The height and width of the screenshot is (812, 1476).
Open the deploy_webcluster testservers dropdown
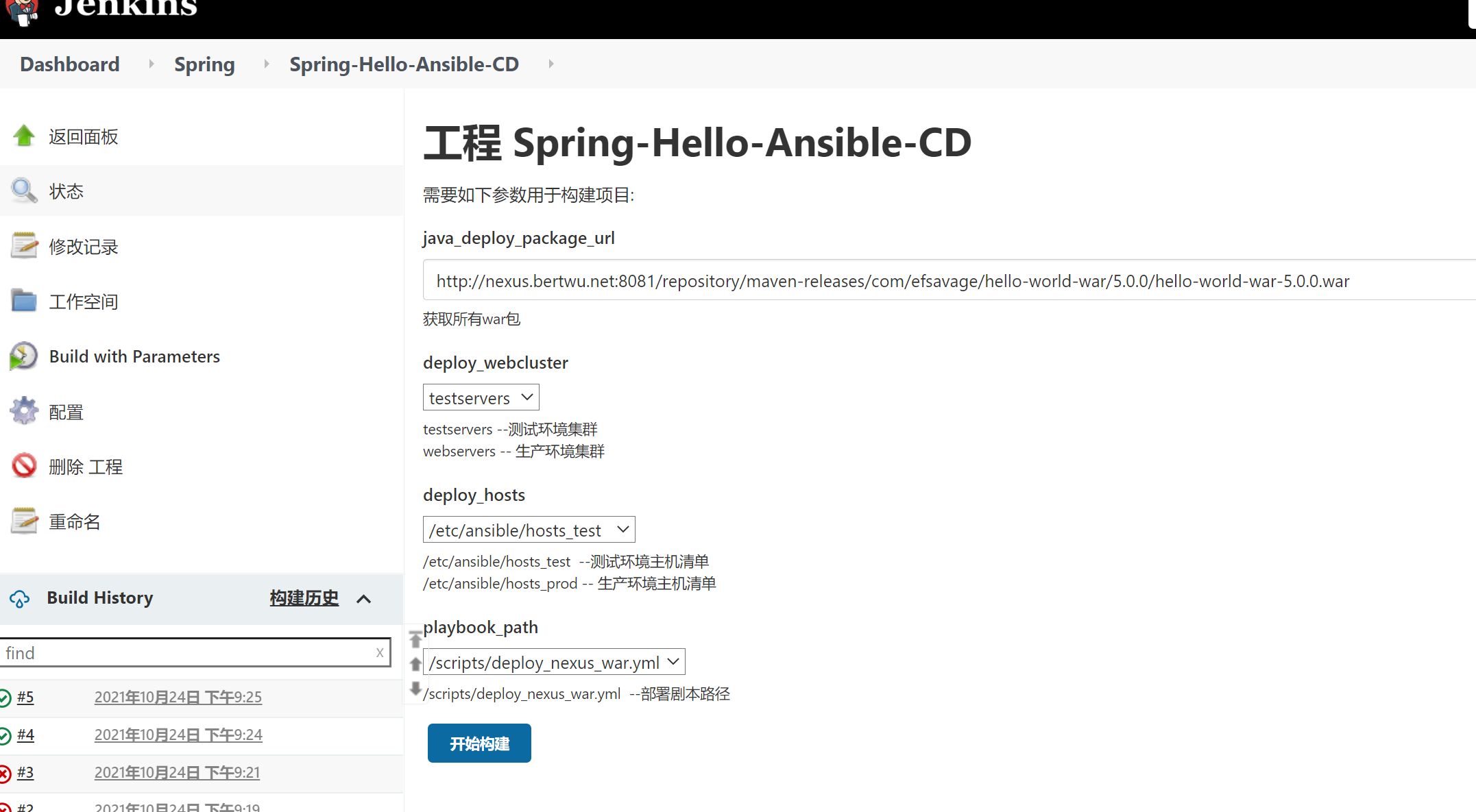coord(480,397)
